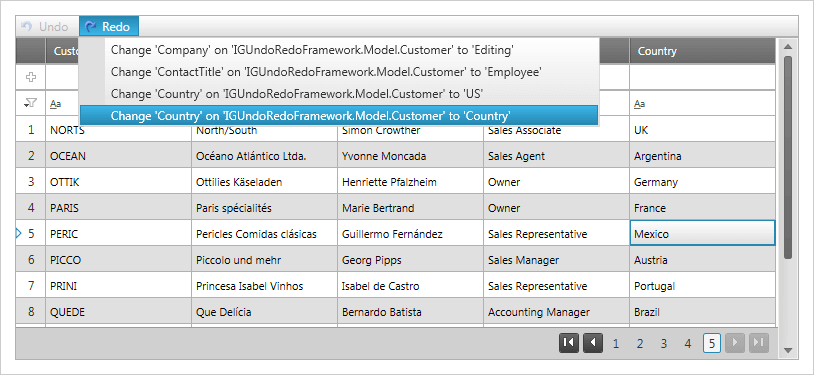Select the row number 8 header
Viewport: 814px width, 375px height.
[31, 312]
